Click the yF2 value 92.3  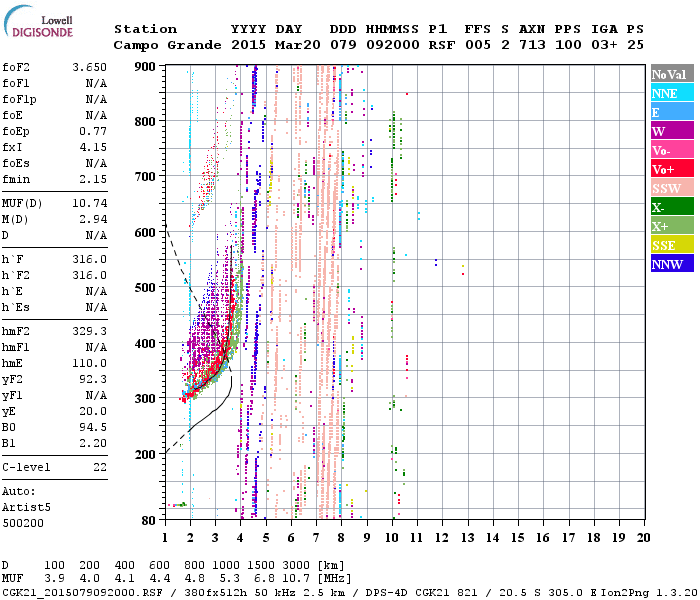click(x=93, y=379)
